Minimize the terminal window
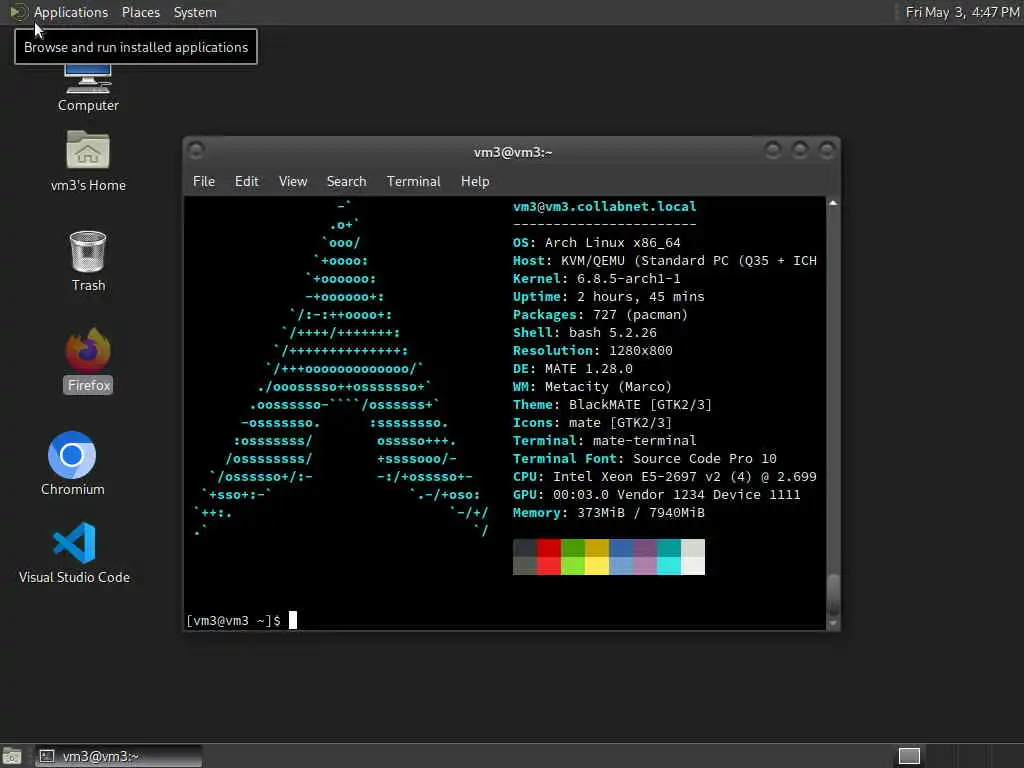The width and height of the screenshot is (1024, 768). [773, 150]
